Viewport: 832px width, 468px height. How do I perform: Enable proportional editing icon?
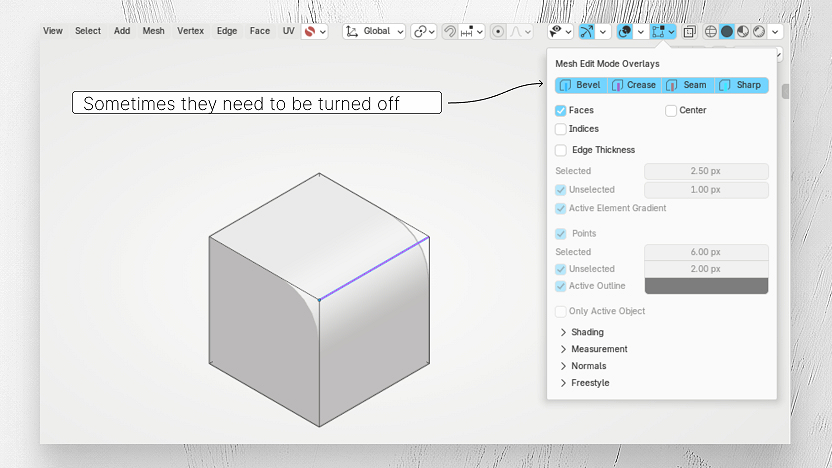pyautogui.click(x=498, y=31)
